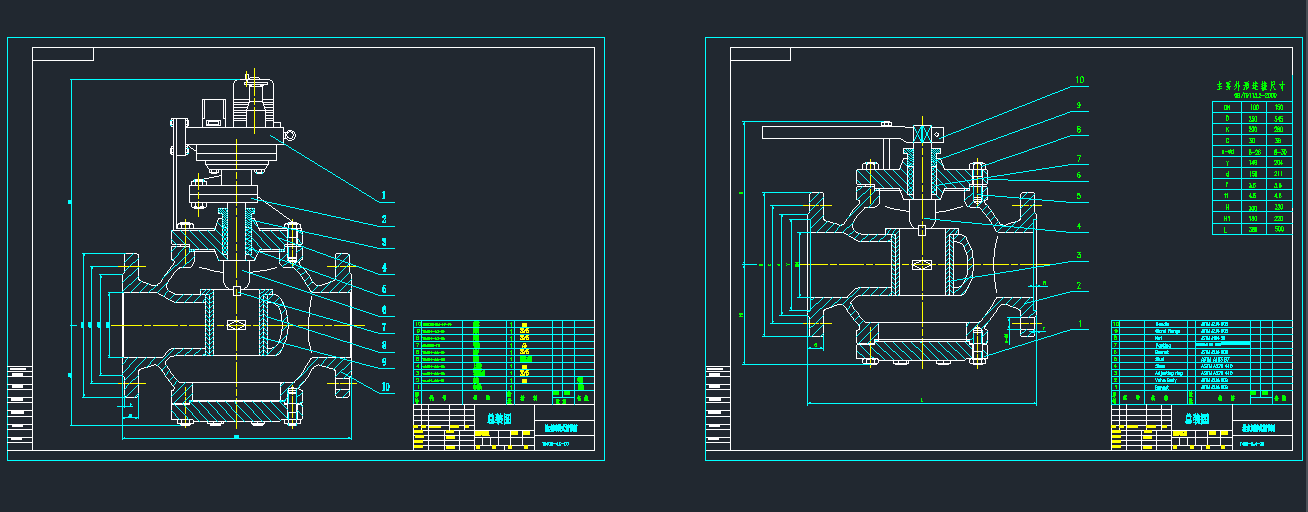Select the plug port rectangle in right valve center
Screen dimensions: 1308x512
coord(922,265)
